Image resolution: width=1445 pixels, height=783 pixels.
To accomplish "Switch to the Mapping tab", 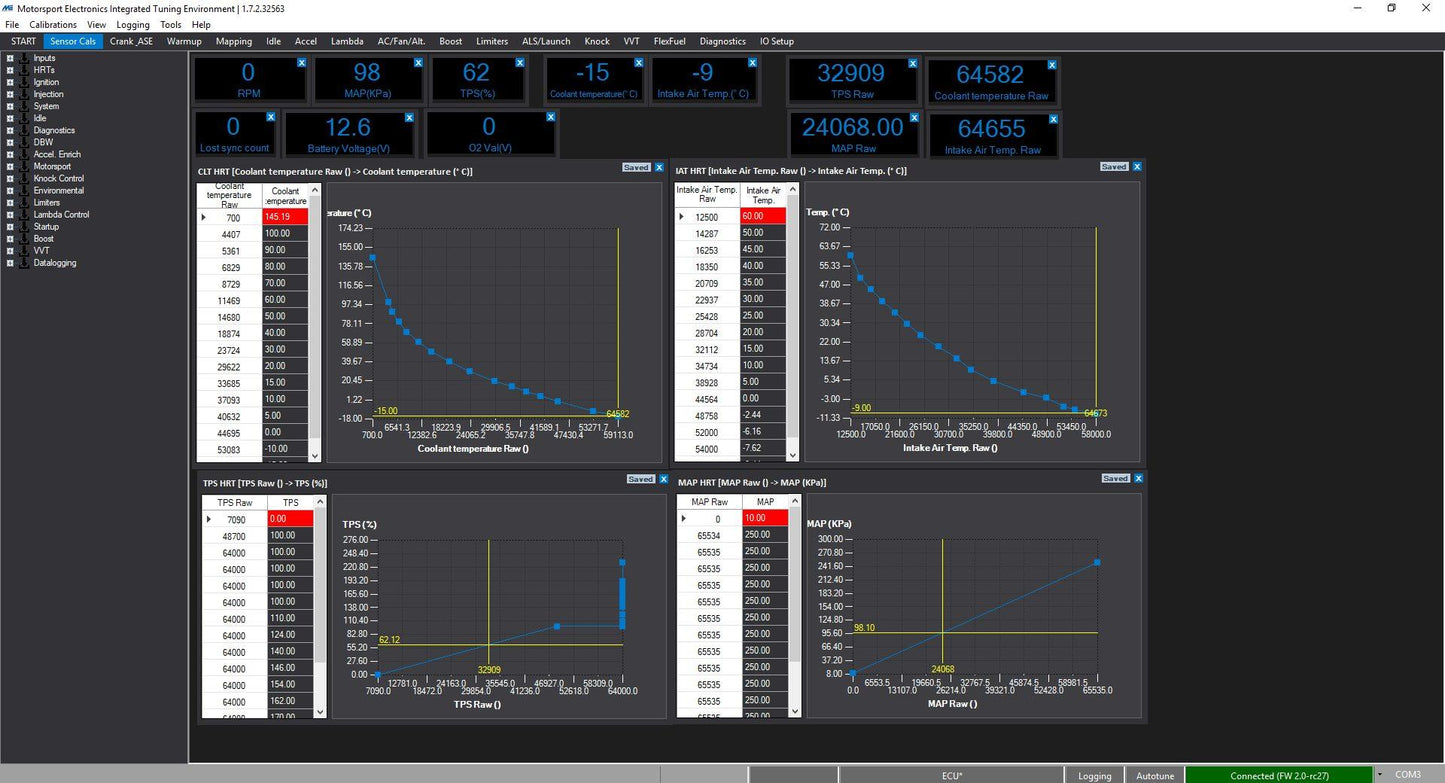I will pyautogui.click(x=234, y=41).
